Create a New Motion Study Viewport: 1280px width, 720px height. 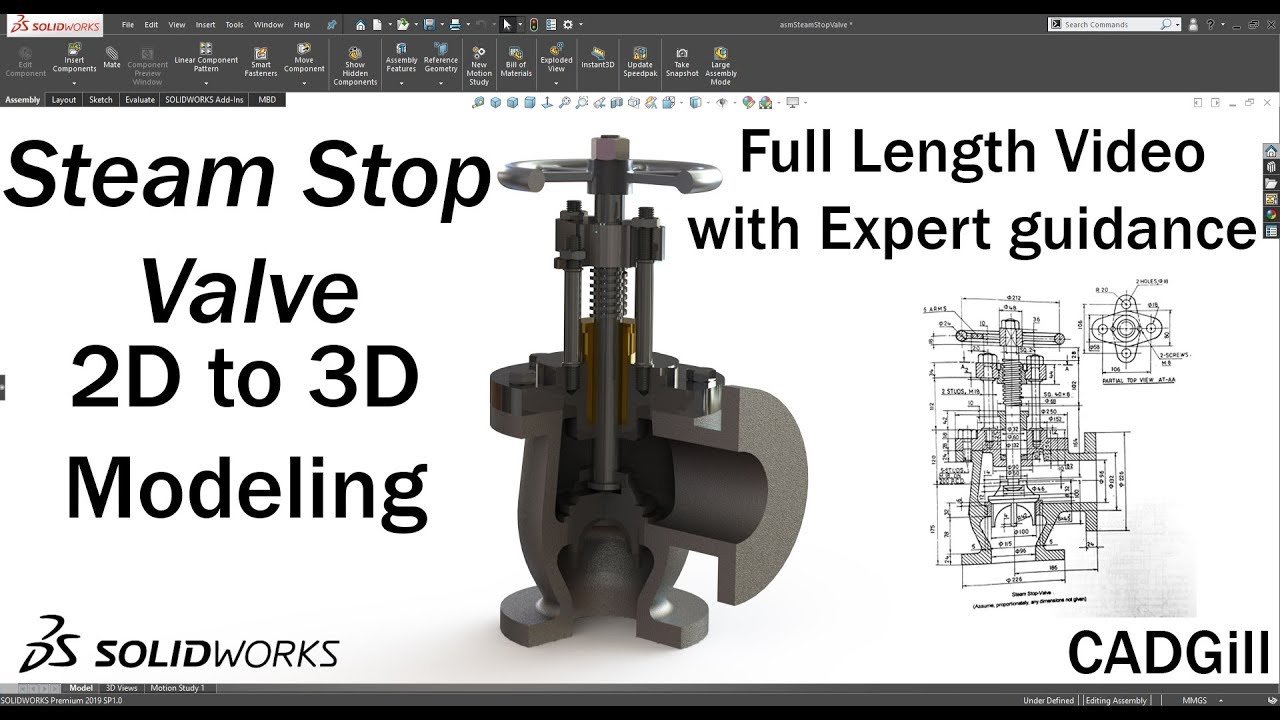[479, 65]
